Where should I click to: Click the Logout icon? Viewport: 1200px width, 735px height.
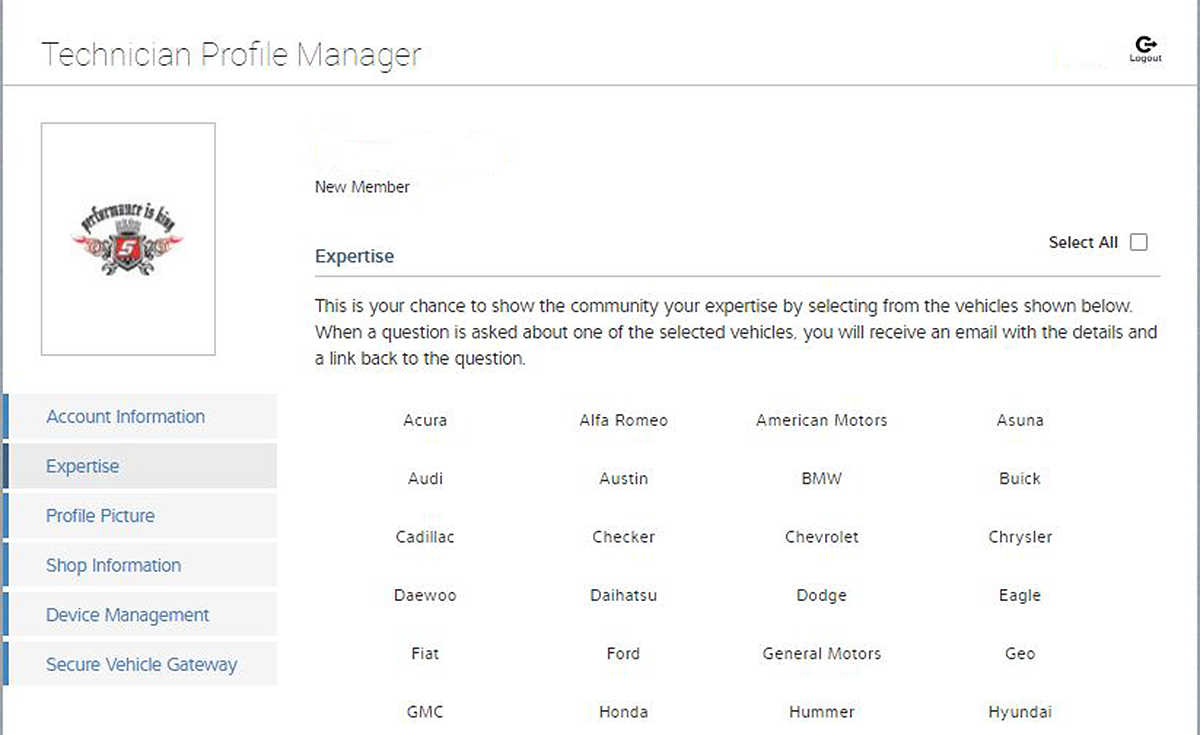pyautogui.click(x=1145, y=48)
